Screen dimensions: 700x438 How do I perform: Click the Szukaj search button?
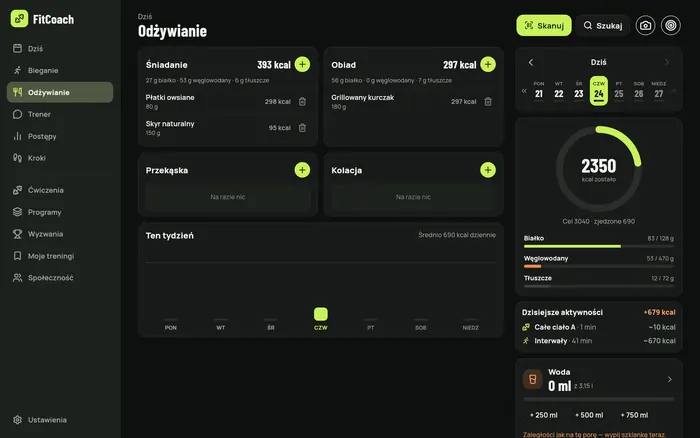(x=603, y=25)
